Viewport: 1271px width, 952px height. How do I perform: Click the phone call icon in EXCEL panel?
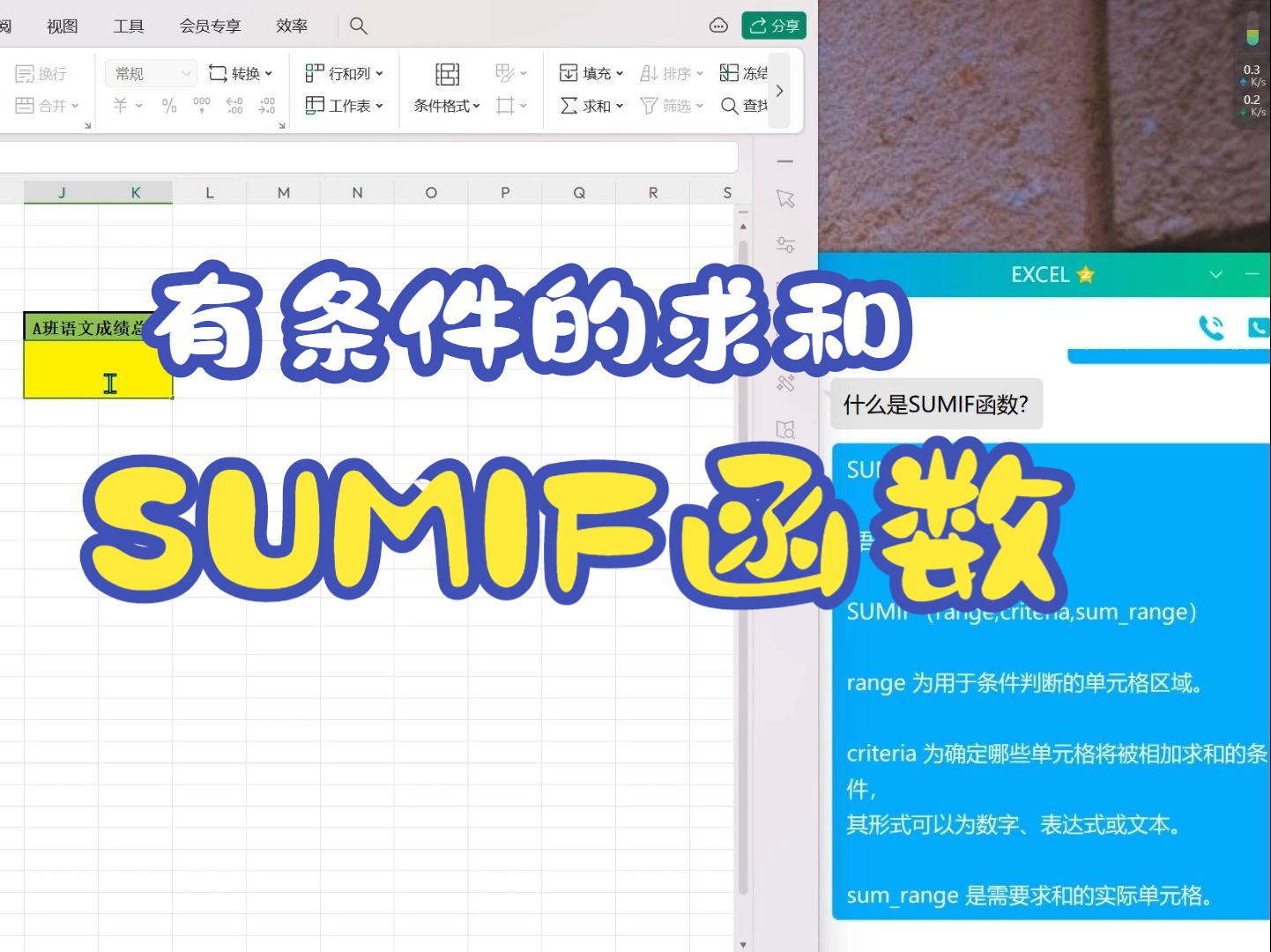[x=1211, y=327]
